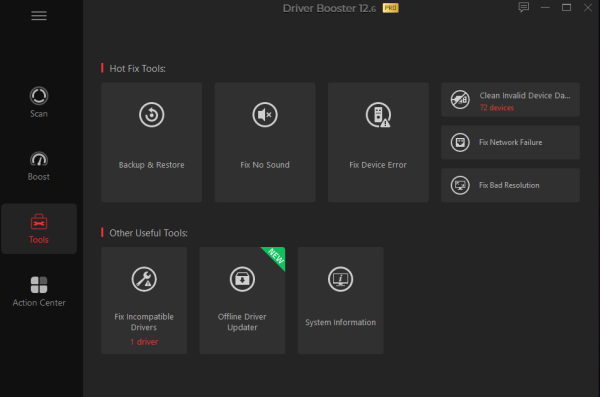
Task: Click the Clean Invalid Device Data icon
Action: coord(460,100)
